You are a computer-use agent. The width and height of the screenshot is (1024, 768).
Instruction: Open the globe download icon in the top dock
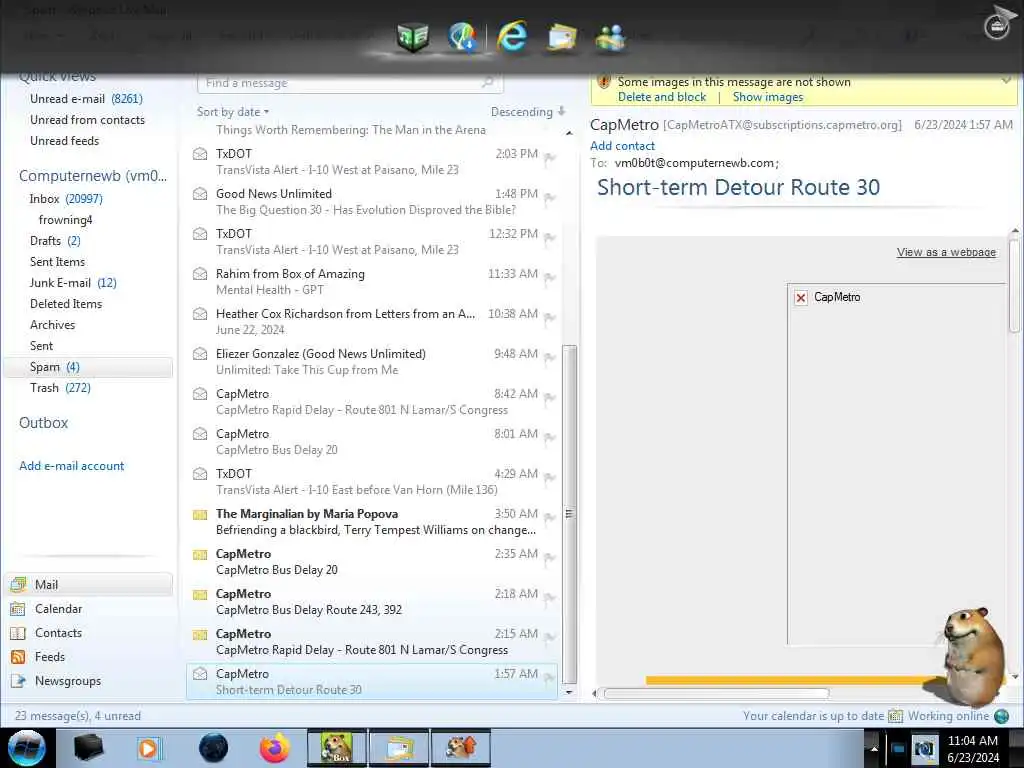[462, 36]
